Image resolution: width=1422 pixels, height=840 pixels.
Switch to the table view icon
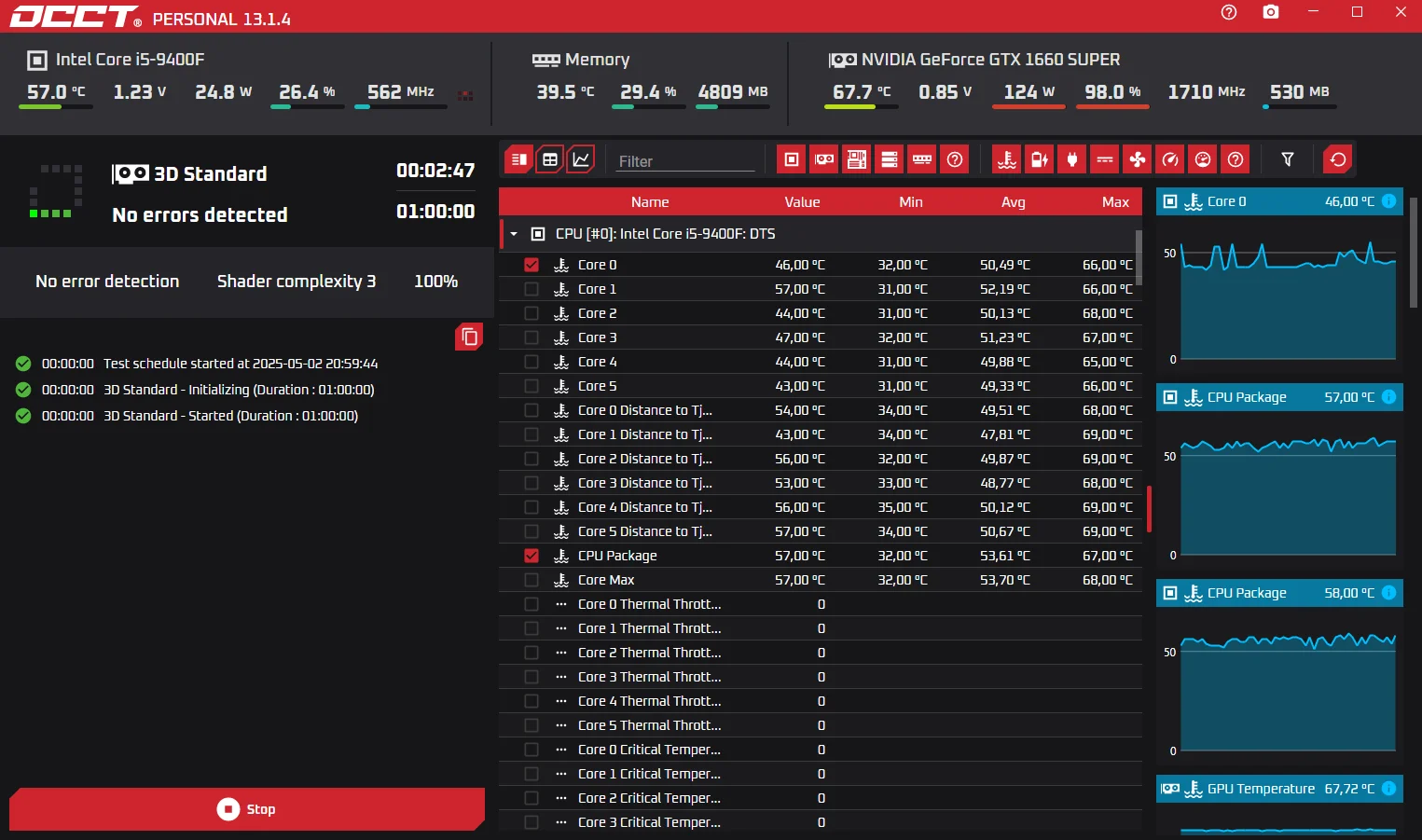pos(550,159)
